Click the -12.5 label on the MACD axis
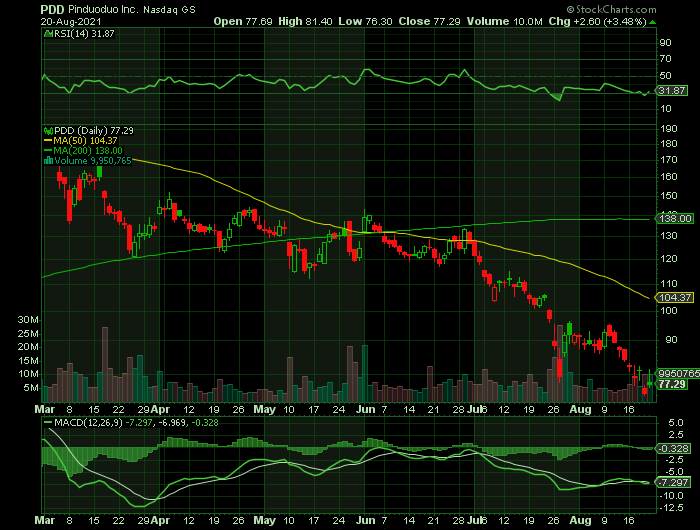700x530 pixels. click(x=672, y=508)
